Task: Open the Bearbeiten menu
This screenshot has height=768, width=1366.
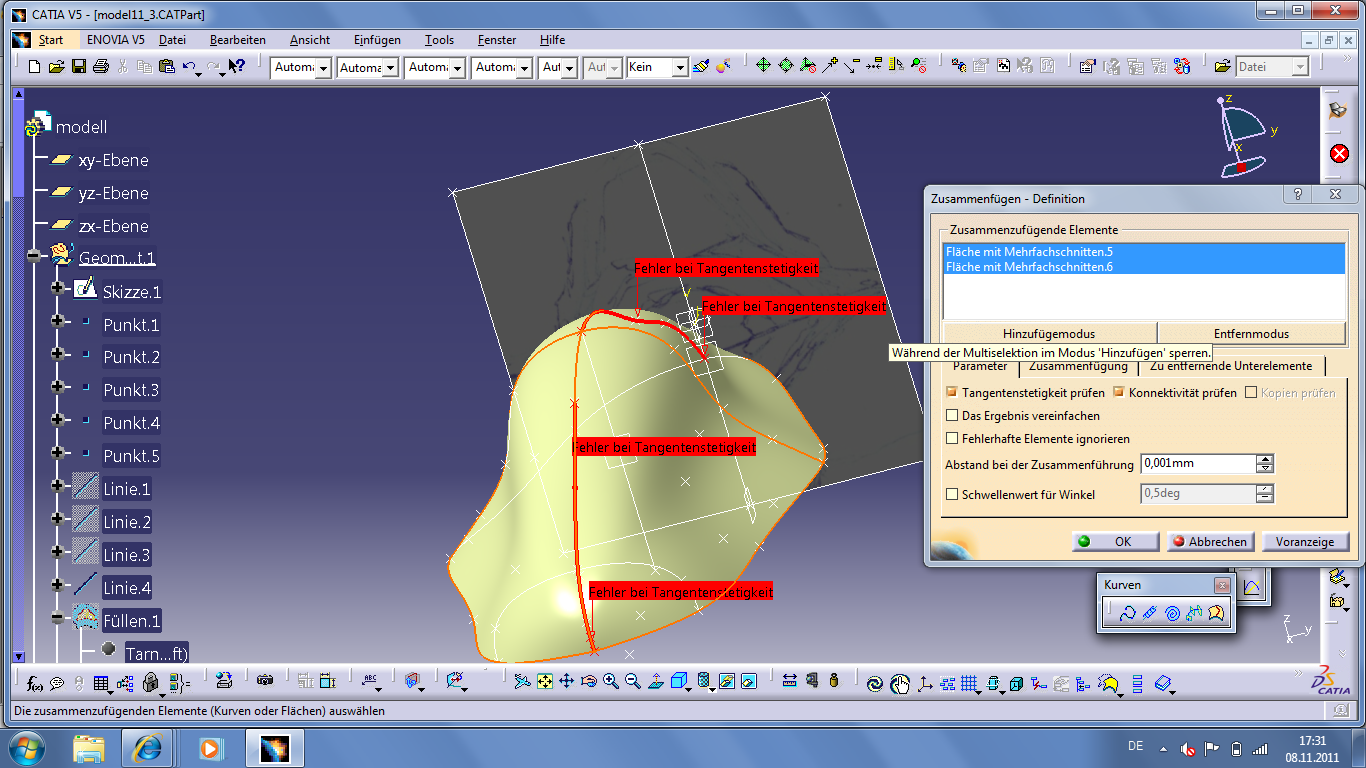Action: pos(238,40)
